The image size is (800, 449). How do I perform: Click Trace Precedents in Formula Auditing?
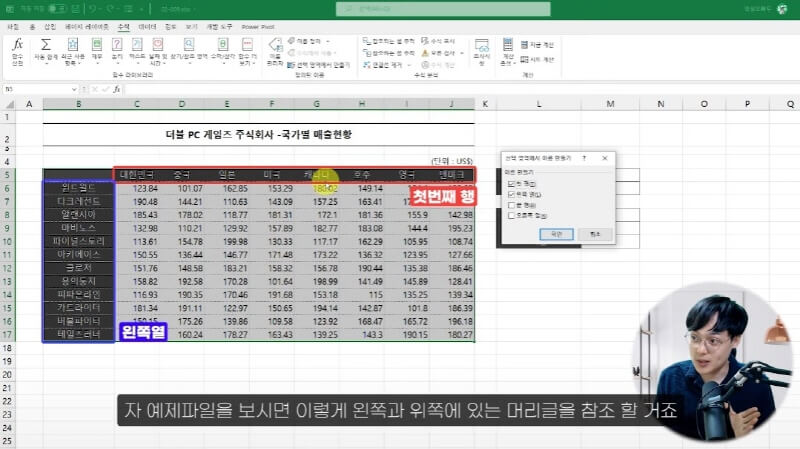[x=388, y=41]
